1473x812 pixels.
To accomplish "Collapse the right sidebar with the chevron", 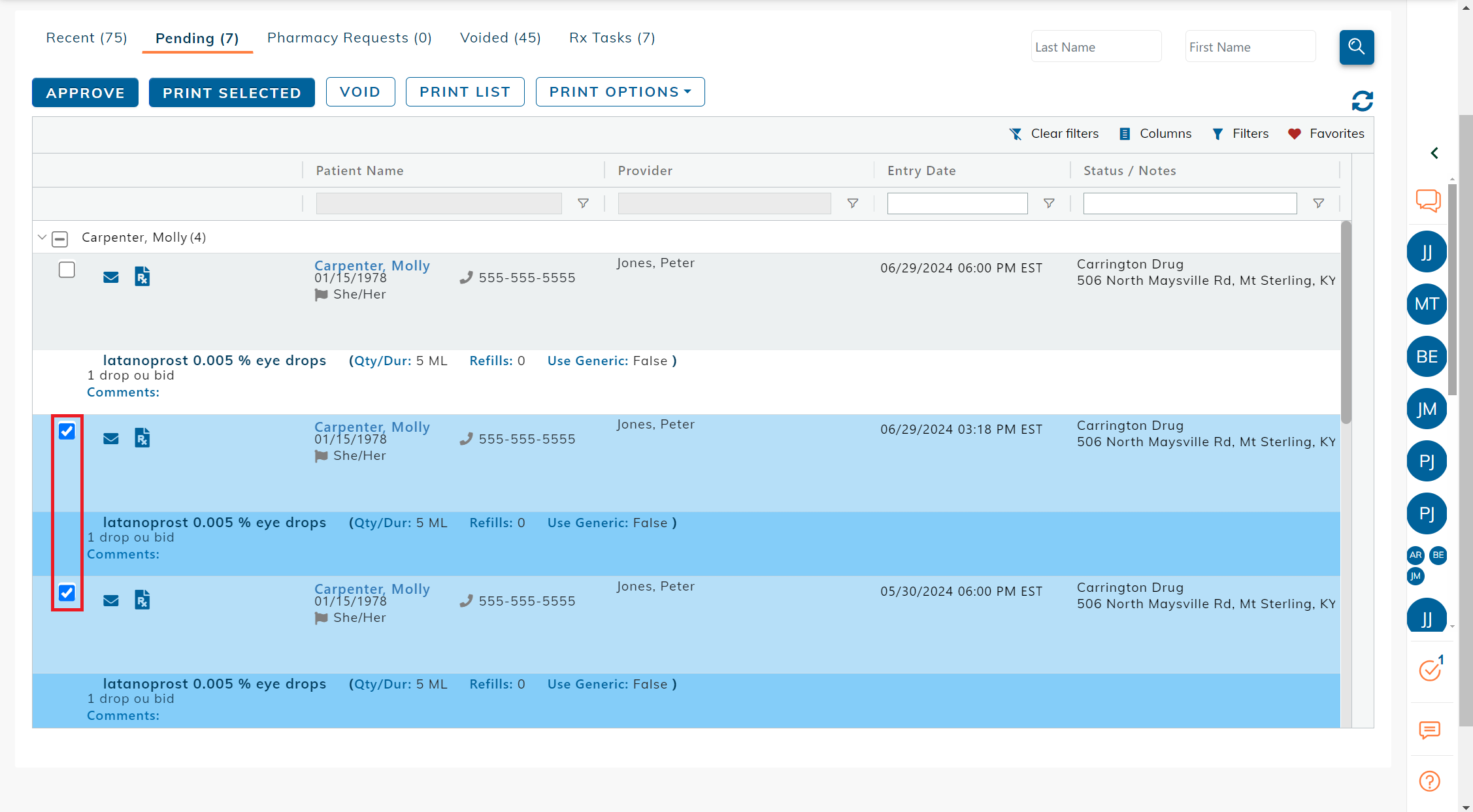I will tap(1434, 153).
